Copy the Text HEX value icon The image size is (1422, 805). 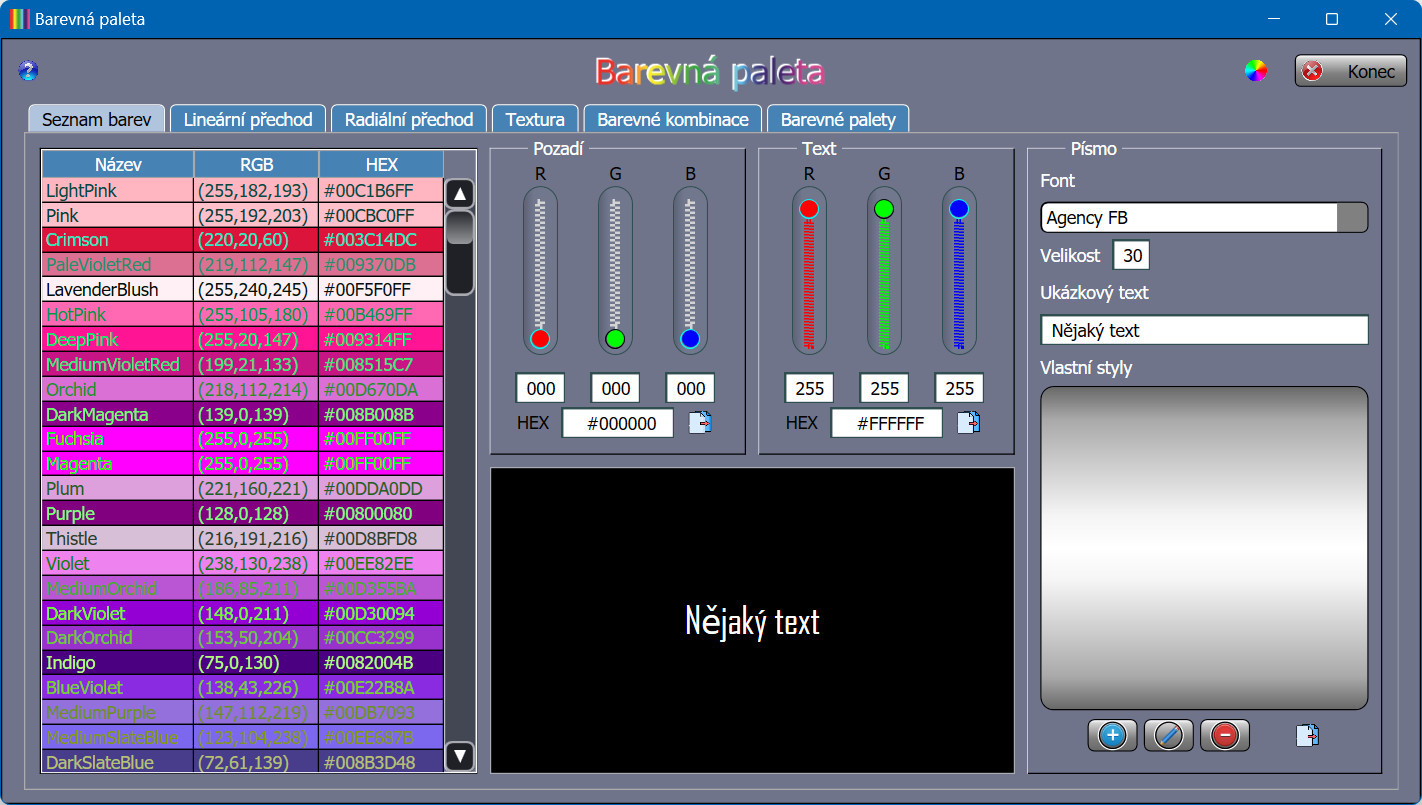point(968,423)
